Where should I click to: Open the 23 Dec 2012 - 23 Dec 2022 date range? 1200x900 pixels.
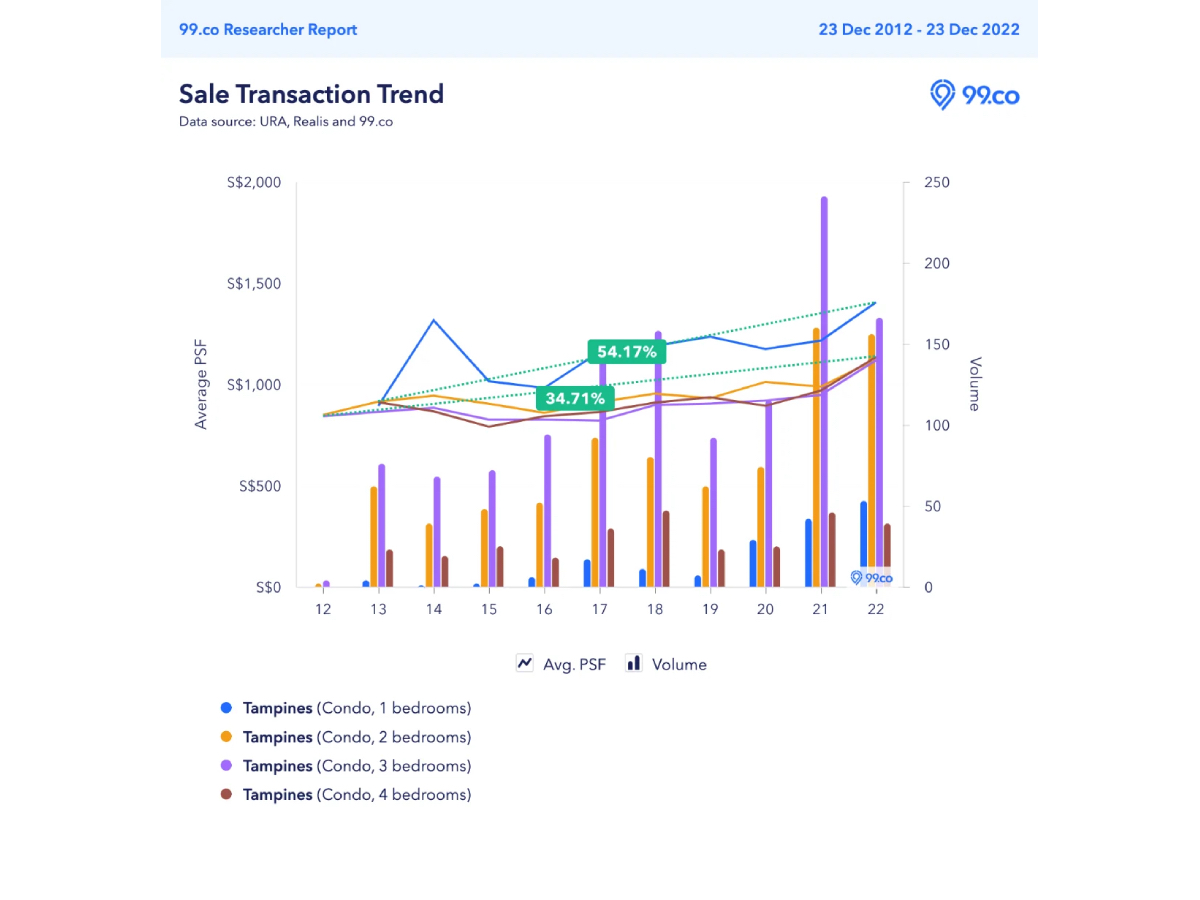[x=918, y=29]
